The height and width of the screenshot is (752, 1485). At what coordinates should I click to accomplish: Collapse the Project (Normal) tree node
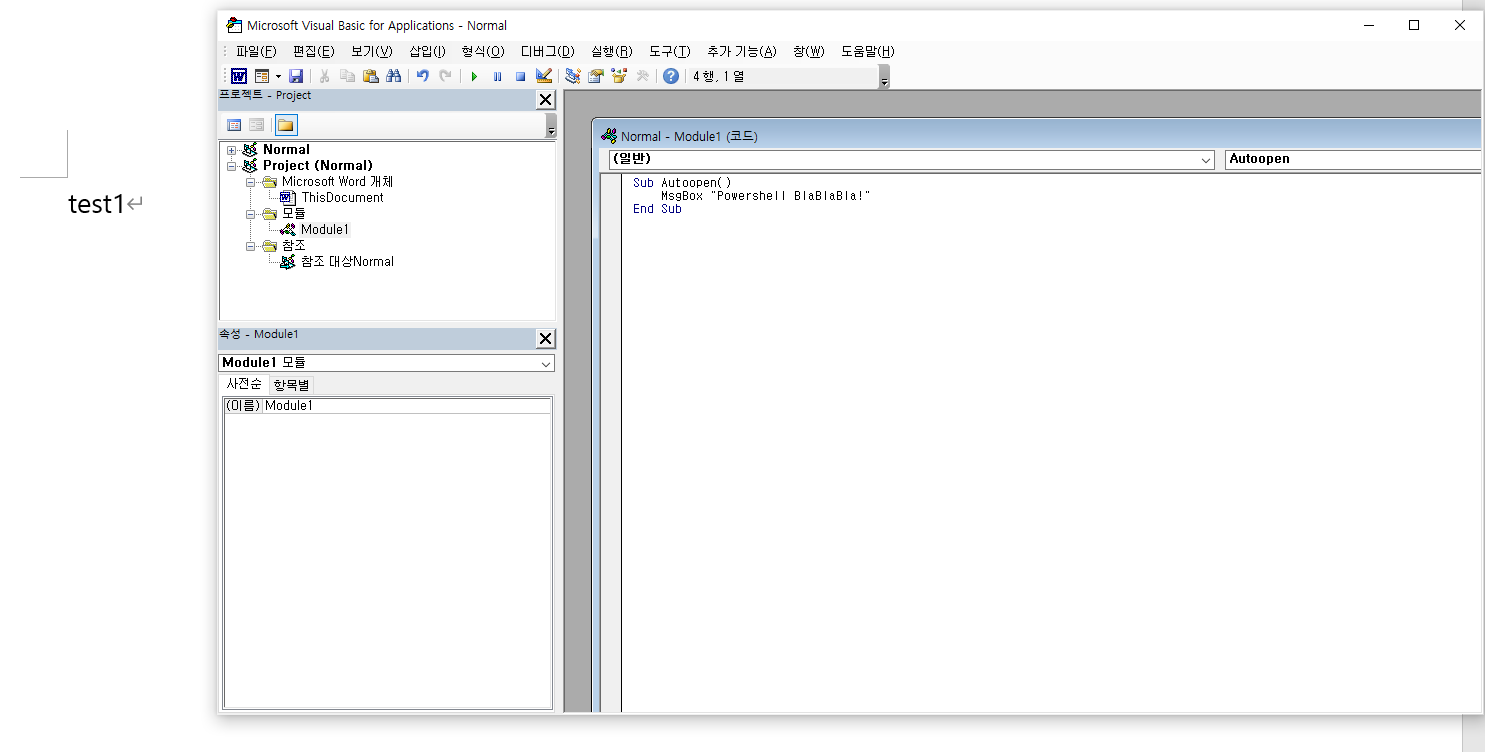point(231,166)
